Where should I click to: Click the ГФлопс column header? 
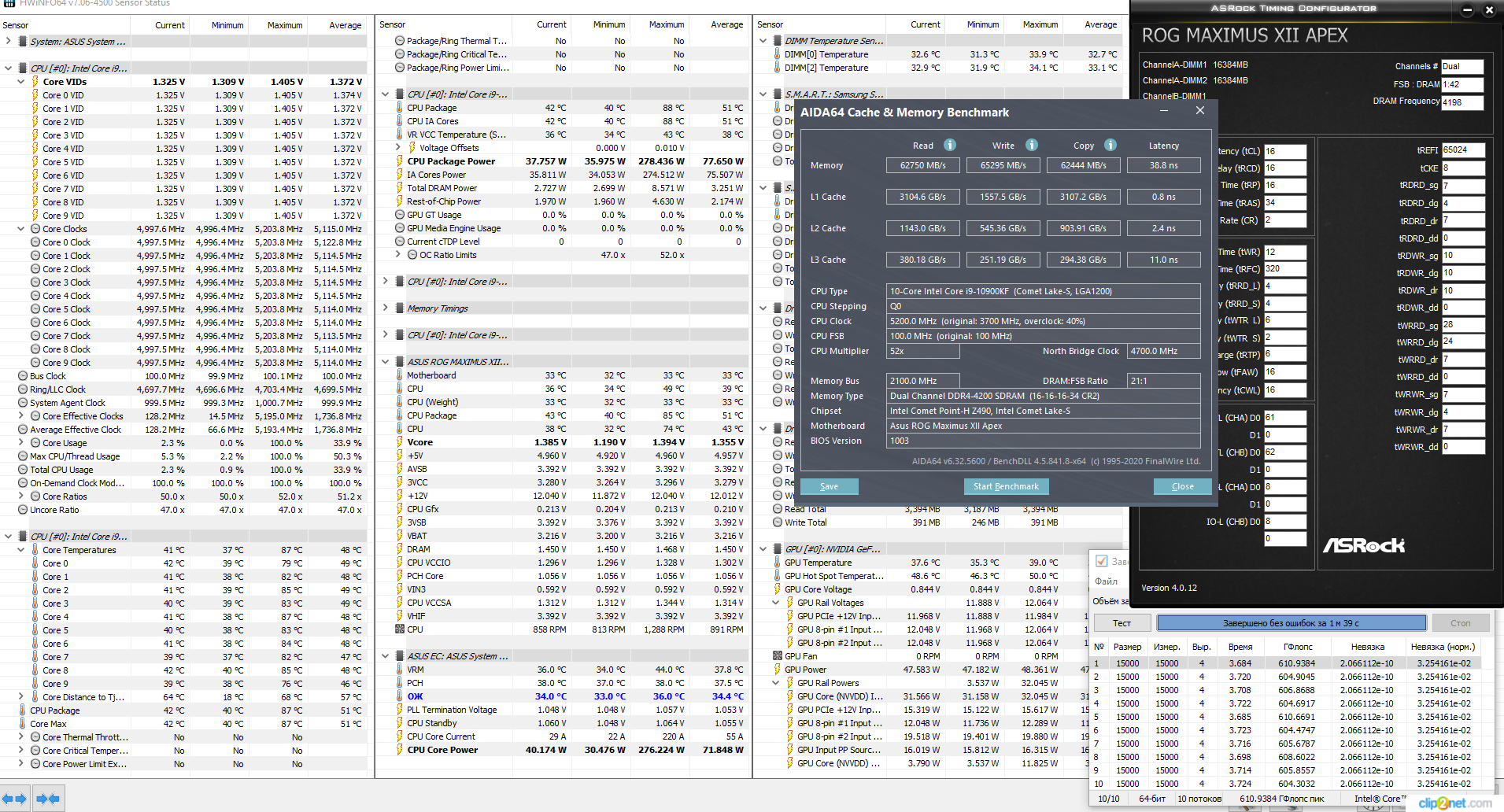(x=1298, y=647)
